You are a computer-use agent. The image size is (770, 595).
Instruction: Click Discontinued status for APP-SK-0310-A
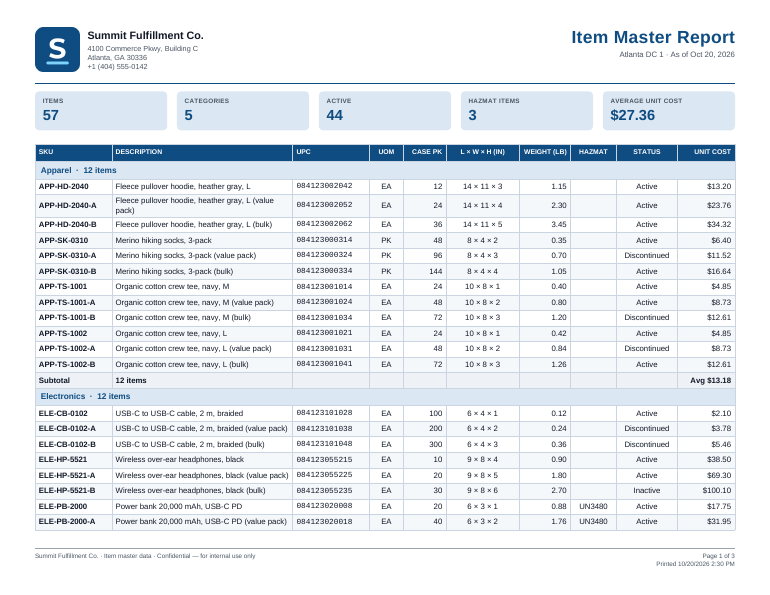647,255
